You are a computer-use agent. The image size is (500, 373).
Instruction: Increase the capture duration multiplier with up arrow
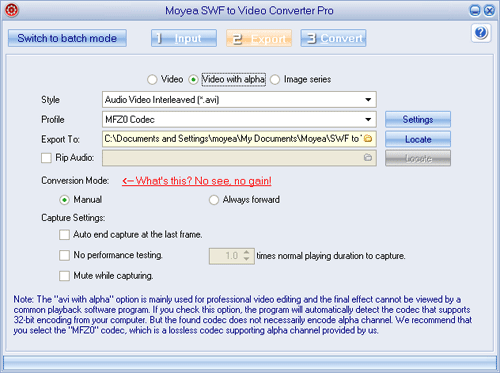[246, 252]
